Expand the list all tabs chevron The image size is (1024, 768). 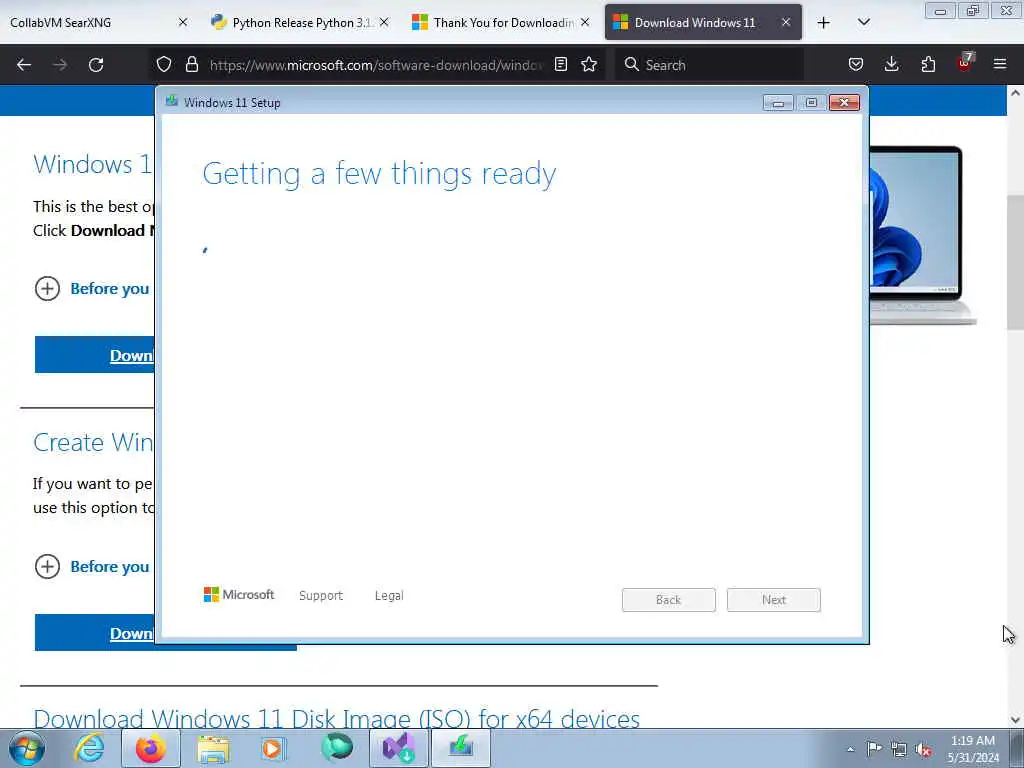pyautogui.click(x=863, y=22)
